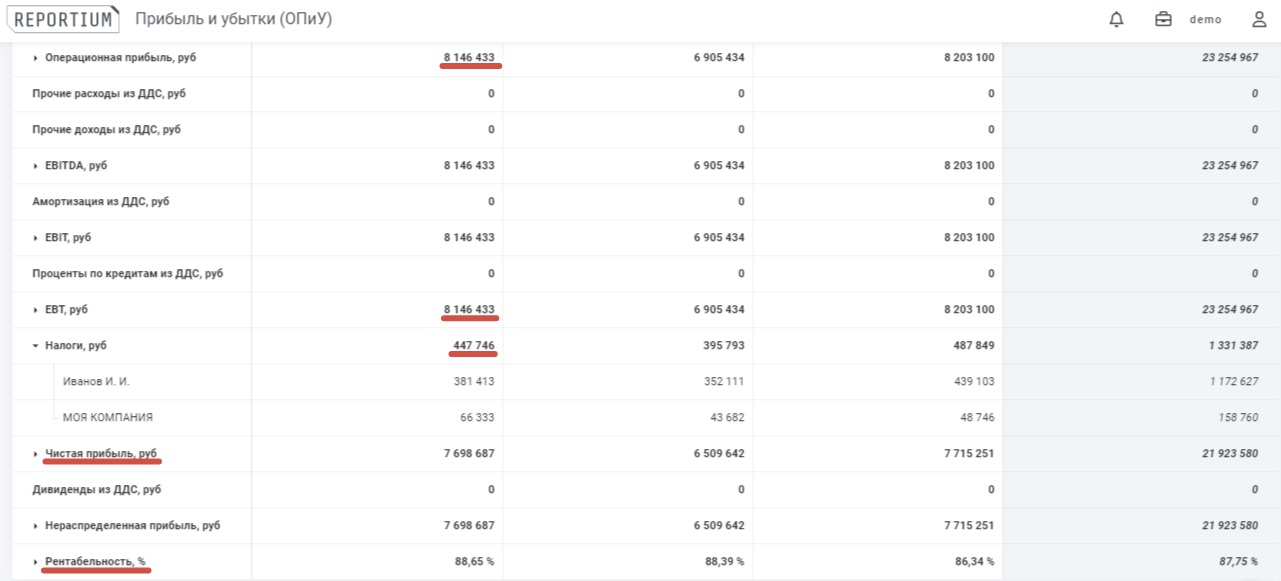Expand the EBIT row arrow
The height and width of the screenshot is (581, 1281).
pyautogui.click(x=35, y=238)
